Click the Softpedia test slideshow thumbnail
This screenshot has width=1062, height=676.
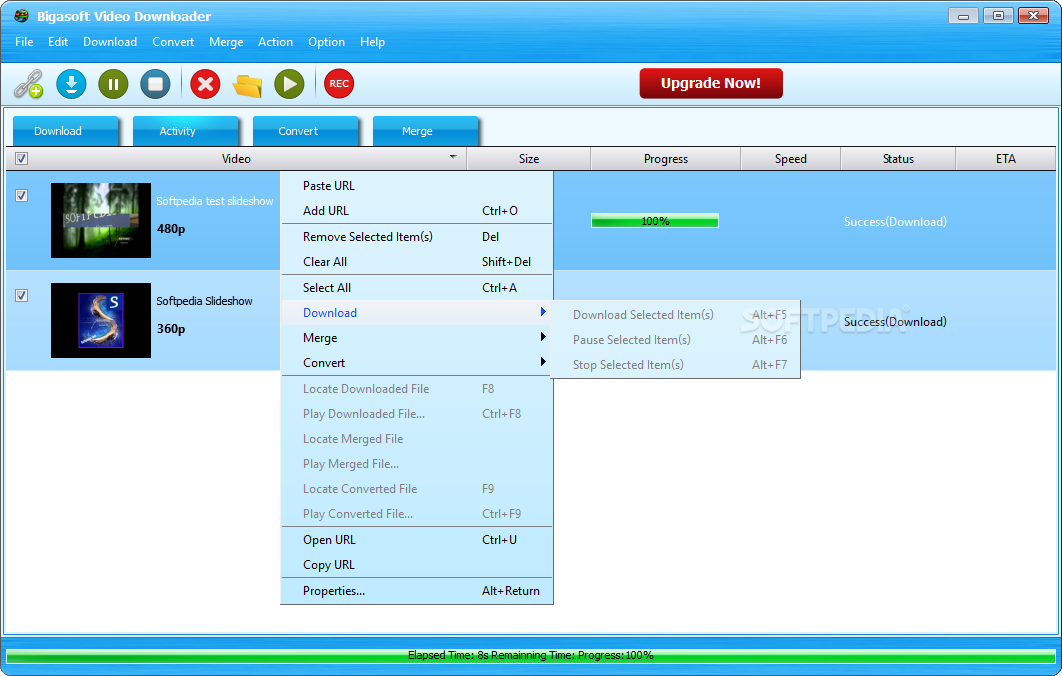coord(101,220)
